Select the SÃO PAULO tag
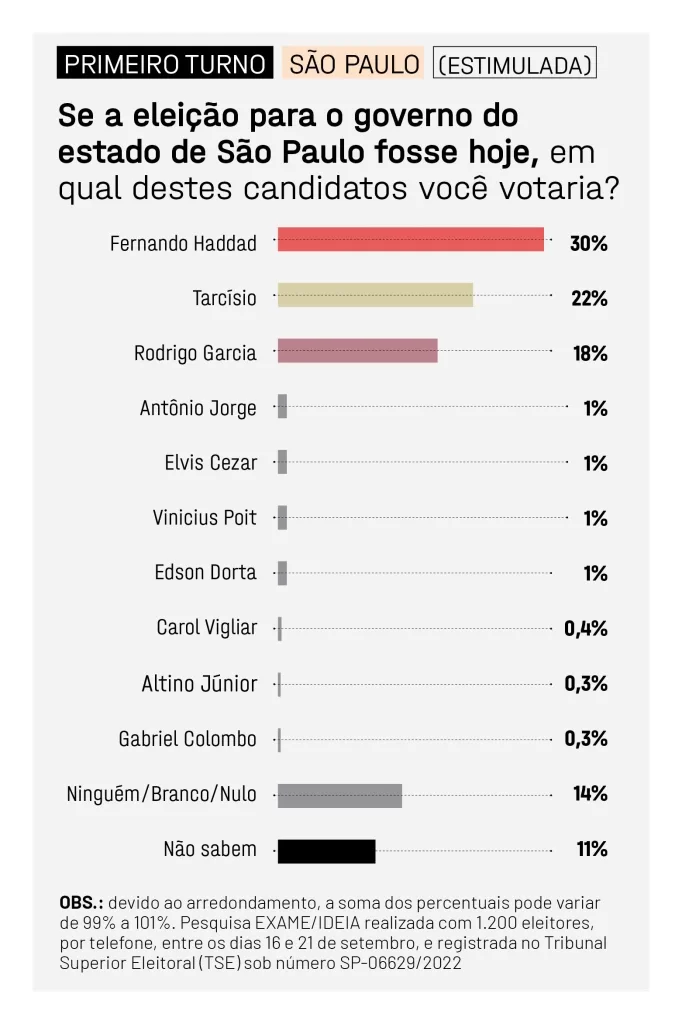682x1024 pixels. [353, 63]
